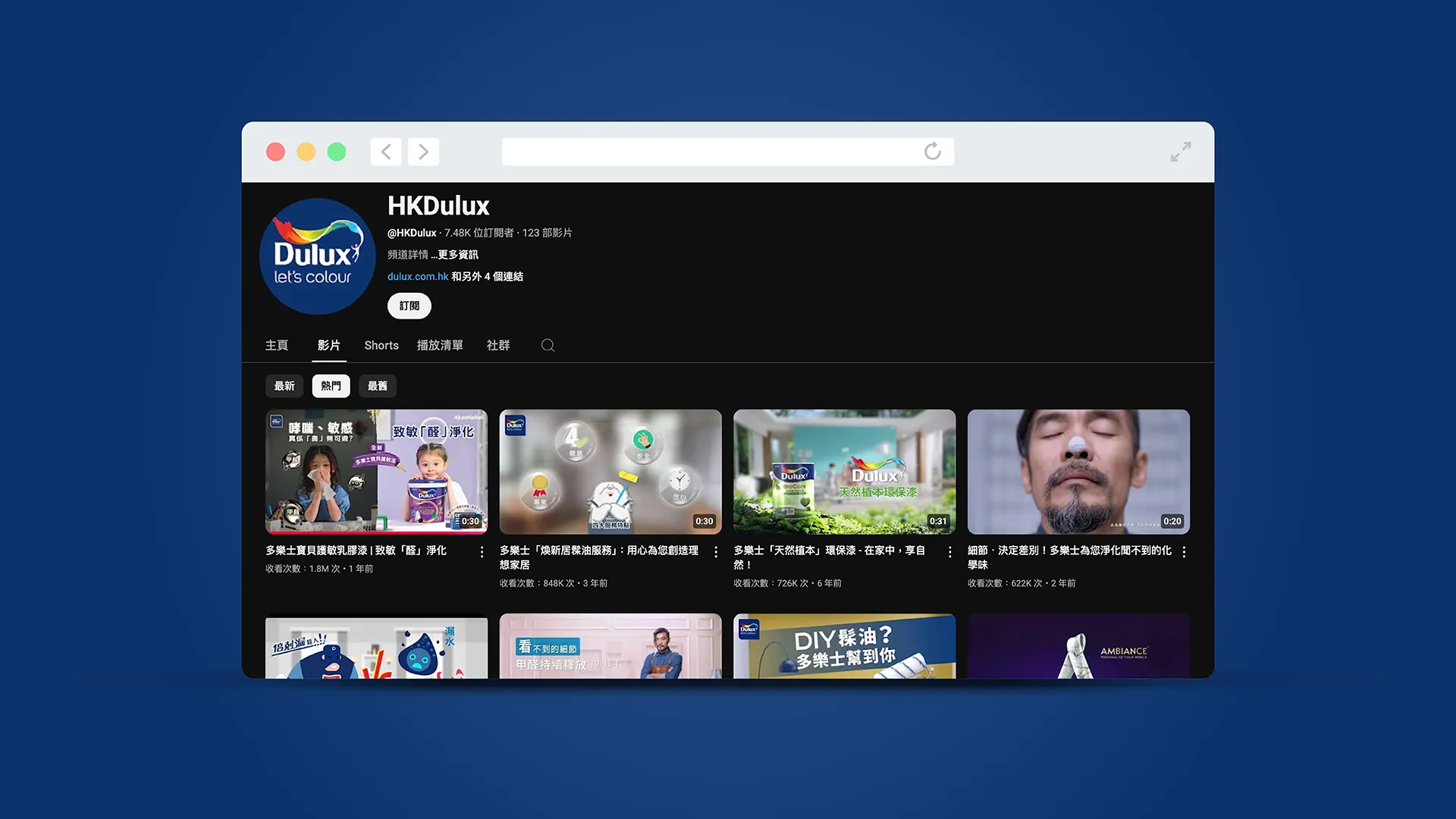The height and width of the screenshot is (819, 1456).
Task: Expand channel details via 更多資訊
Action: [458, 255]
